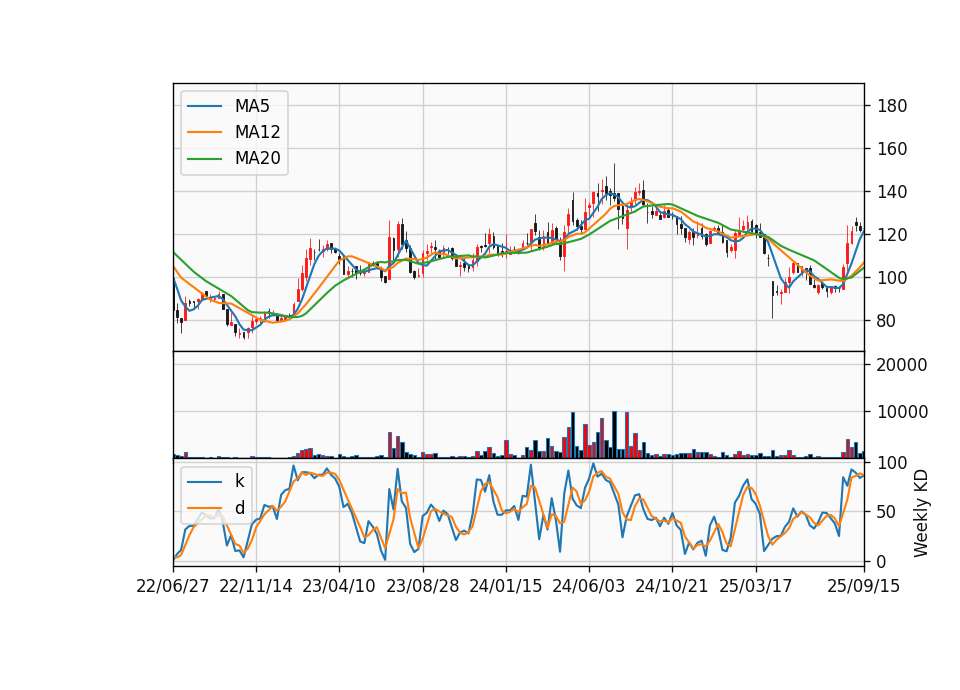The height and width of the screenshot is (690, 960).
Task: Click the blue MA5 legend line sample
Action: click(204, 106)
